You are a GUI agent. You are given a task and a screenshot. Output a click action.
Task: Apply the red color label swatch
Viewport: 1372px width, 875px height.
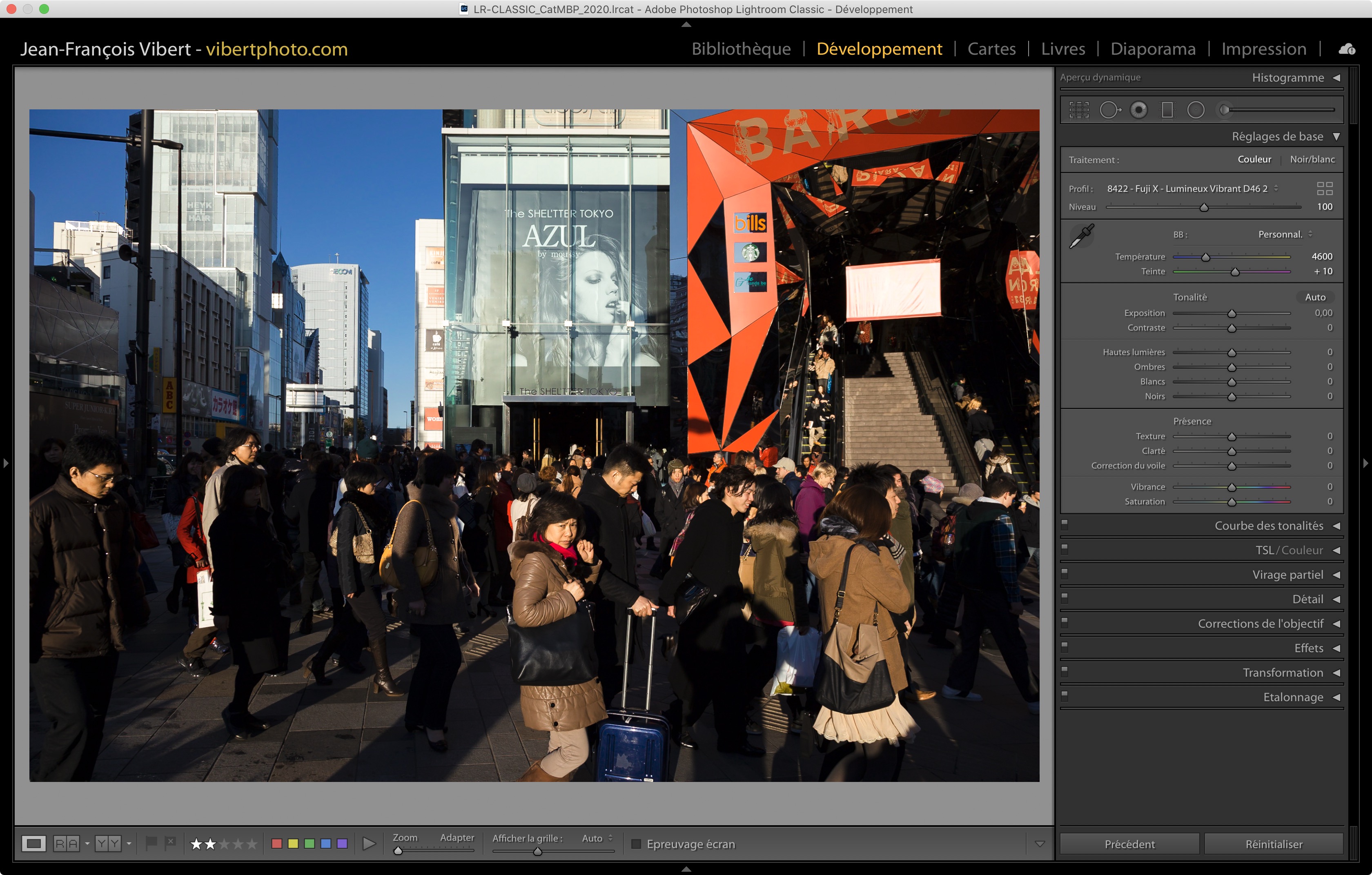click(277, 844)
